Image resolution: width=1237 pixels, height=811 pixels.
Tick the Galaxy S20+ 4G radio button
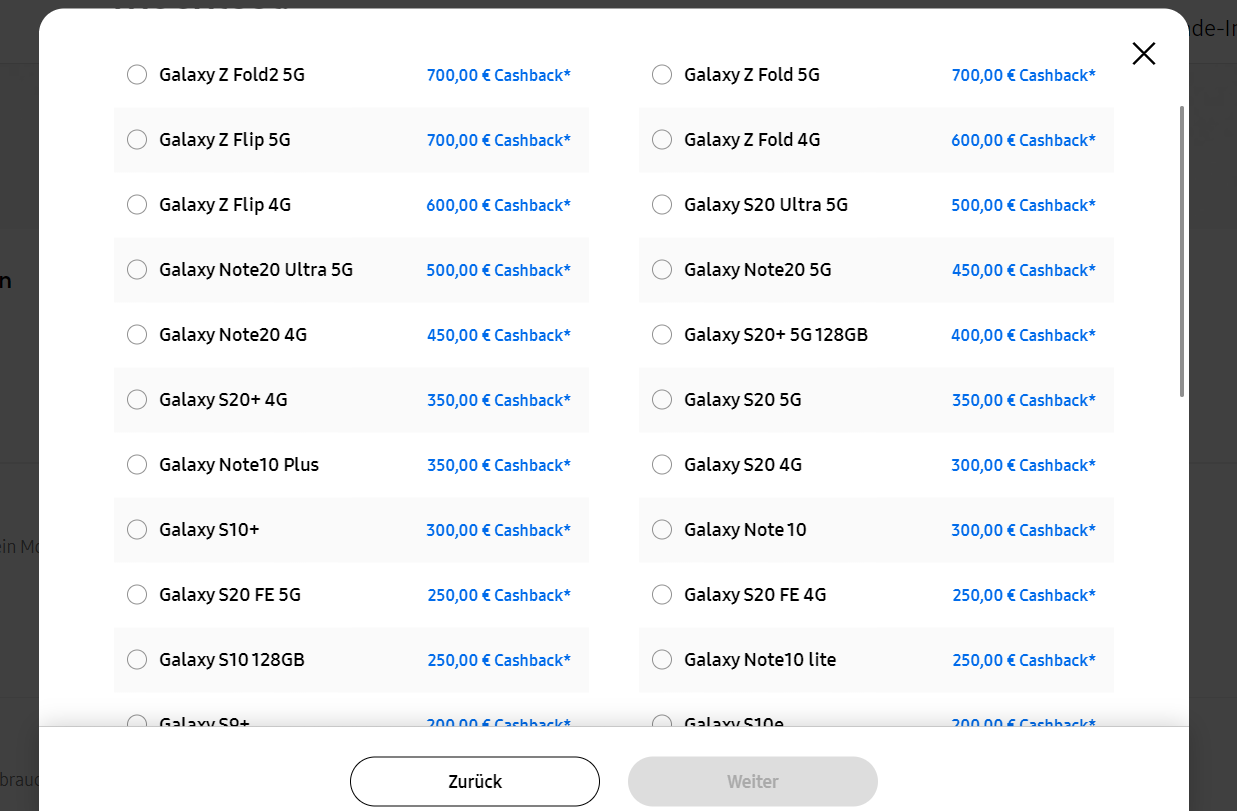click(x=137, y=400)
